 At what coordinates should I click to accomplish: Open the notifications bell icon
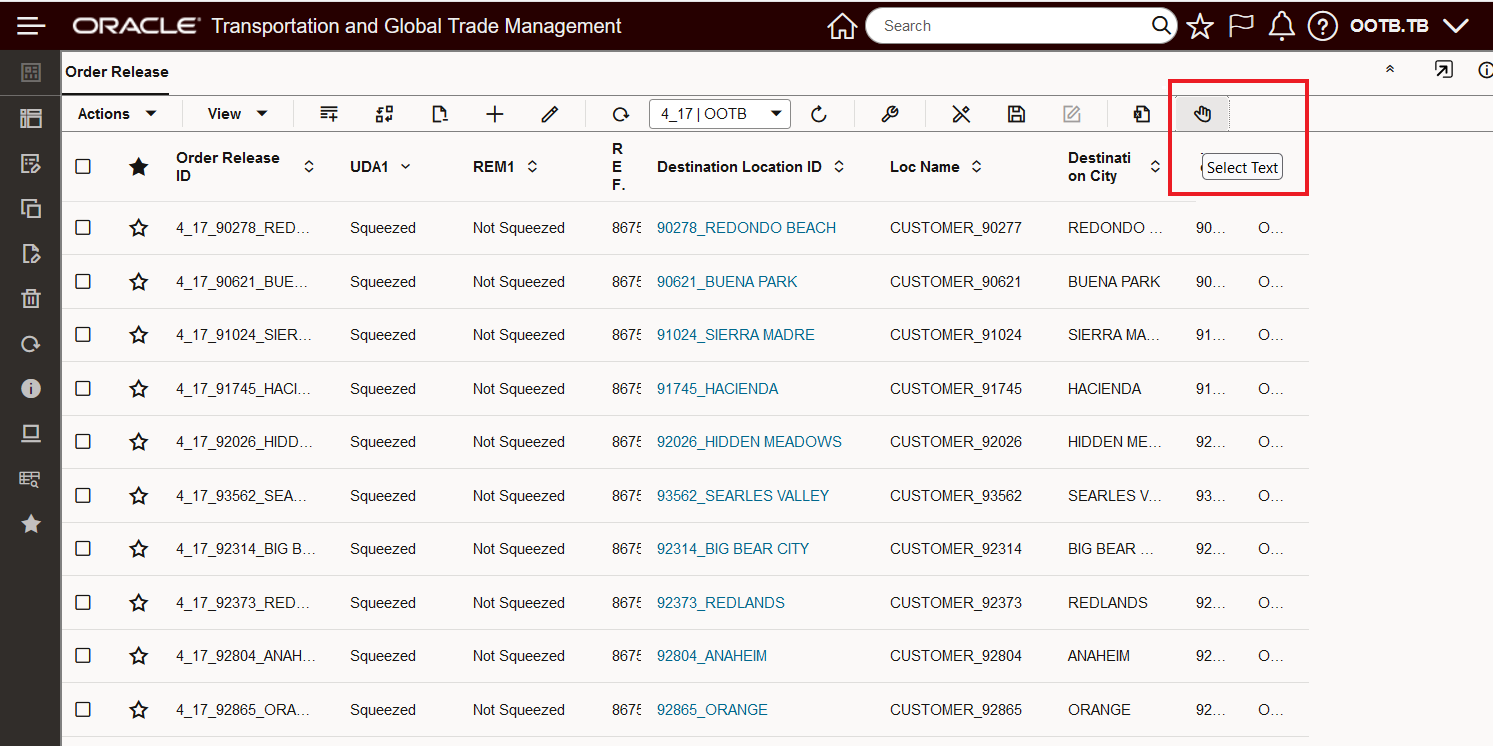1281,26
